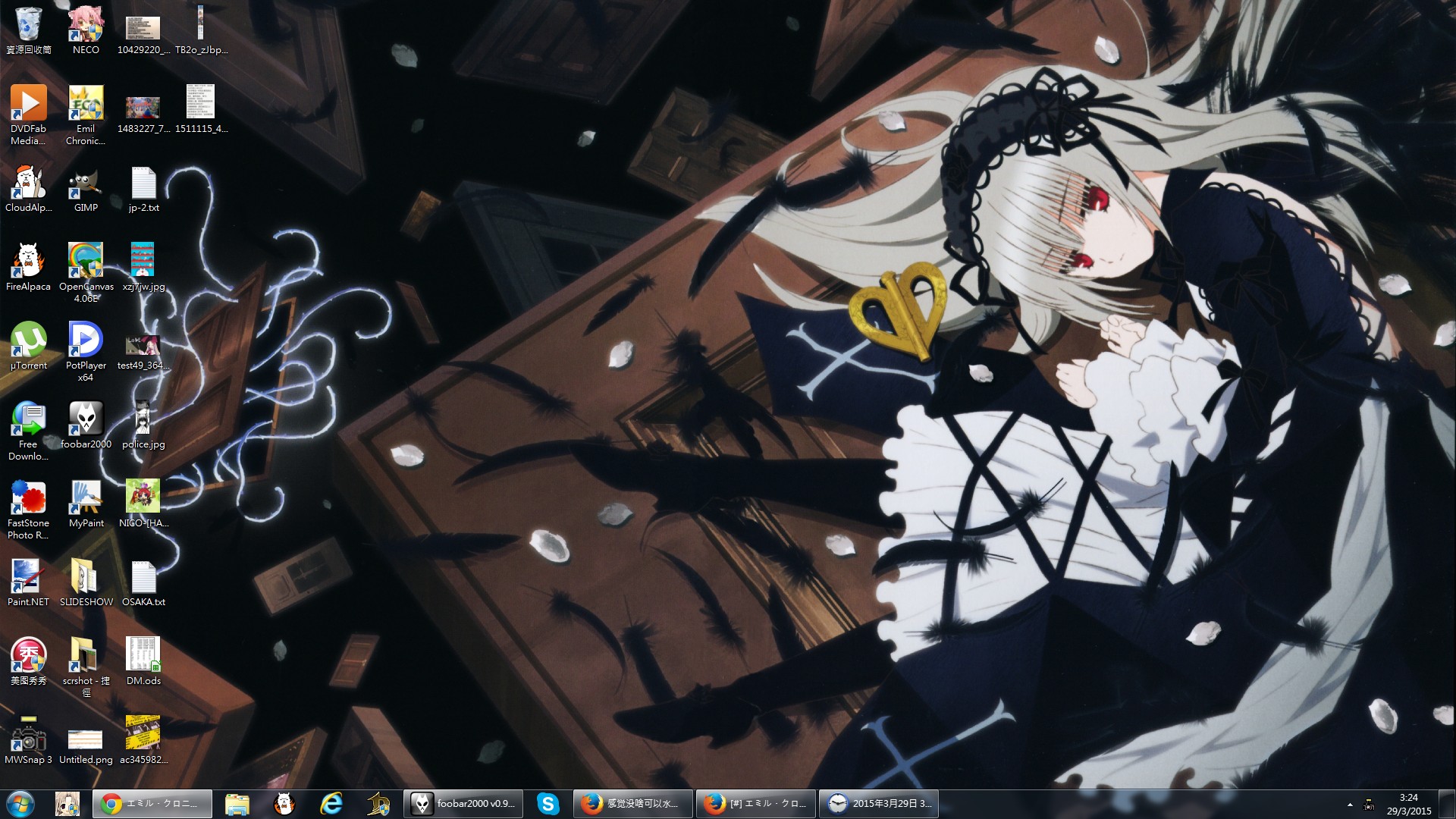Switch to the foobar2000 taskbar window

(464, 804)
